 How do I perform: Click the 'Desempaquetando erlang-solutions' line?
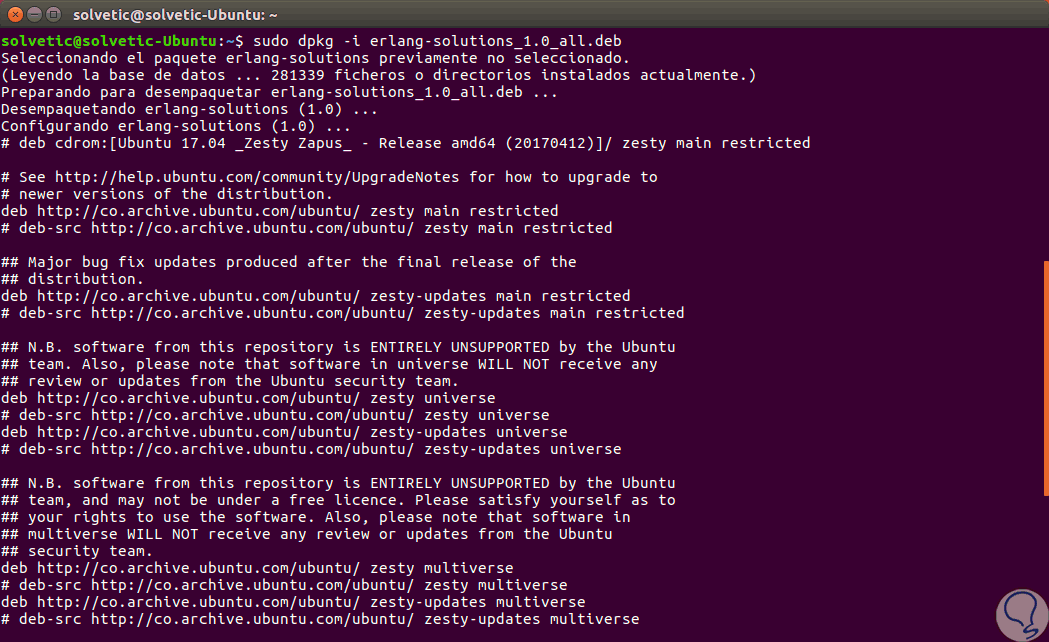[189, 109]
